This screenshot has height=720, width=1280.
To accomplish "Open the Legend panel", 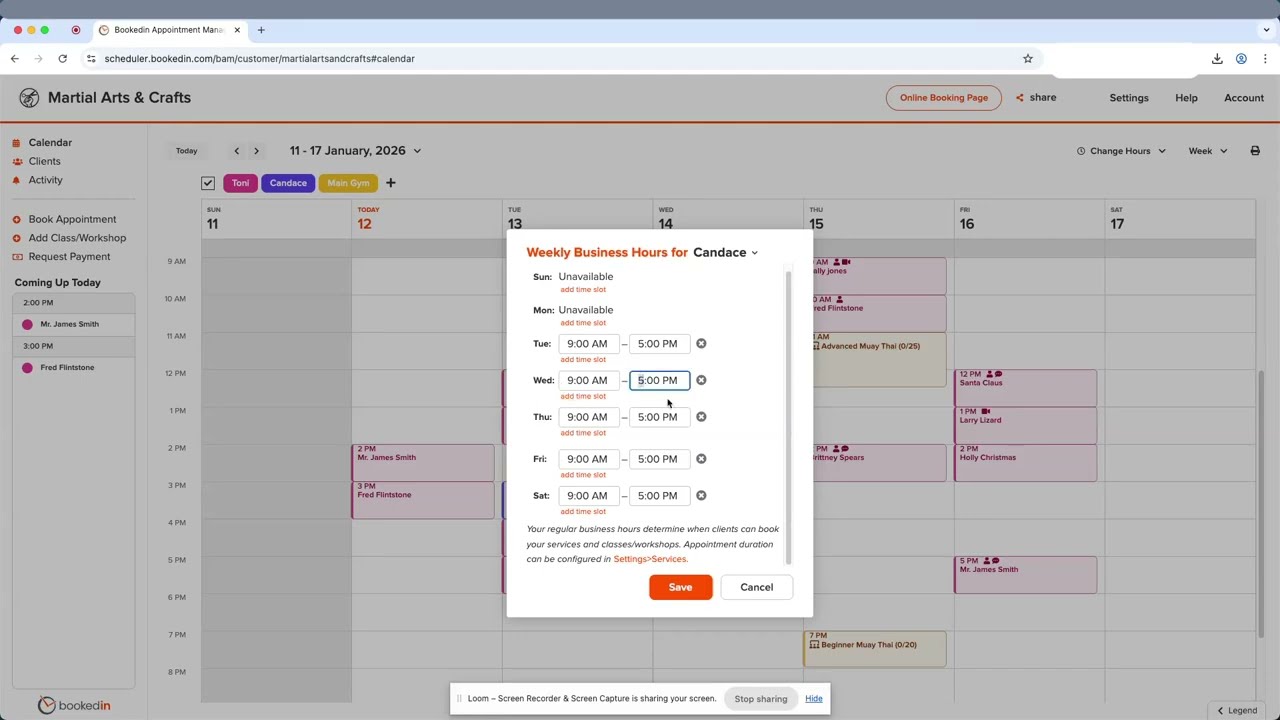I will [x=1236, y=710].
